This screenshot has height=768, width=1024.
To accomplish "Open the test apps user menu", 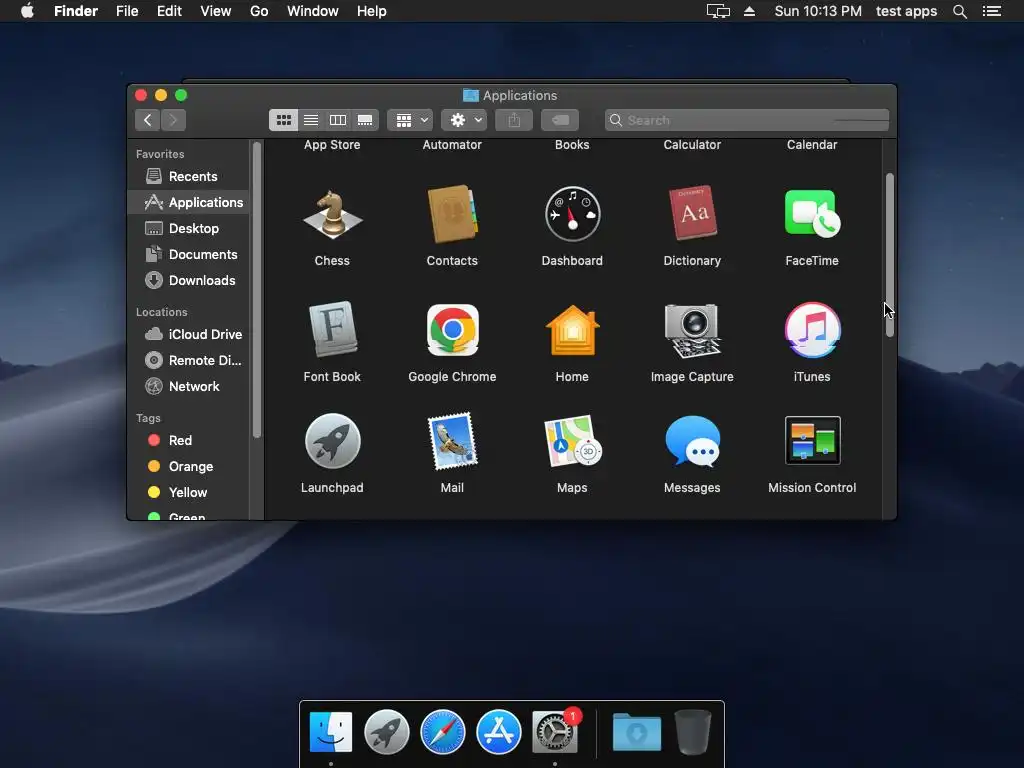I will pos(906,11).
